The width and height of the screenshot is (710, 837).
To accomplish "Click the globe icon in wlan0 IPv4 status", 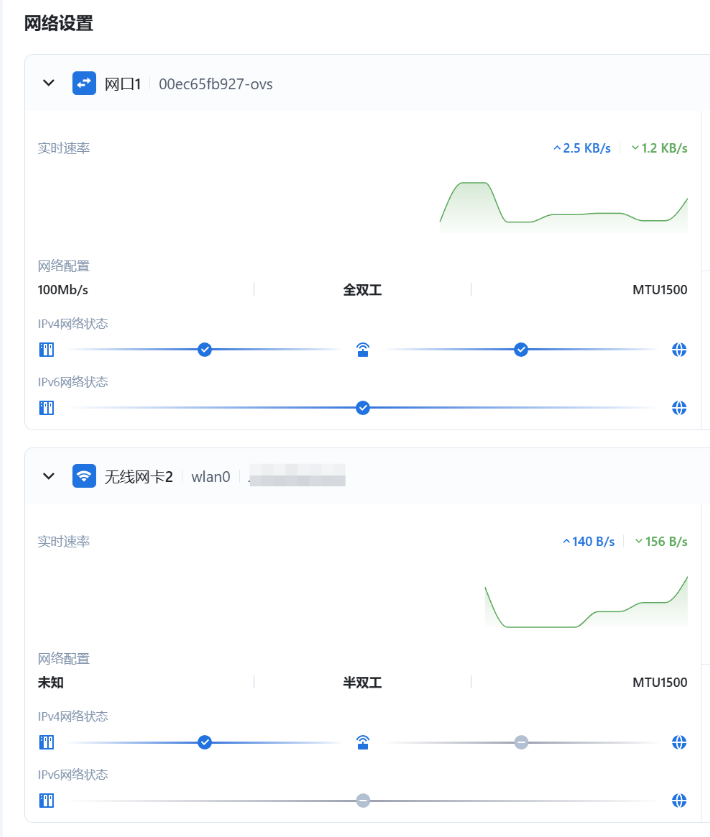I will 679,742.
